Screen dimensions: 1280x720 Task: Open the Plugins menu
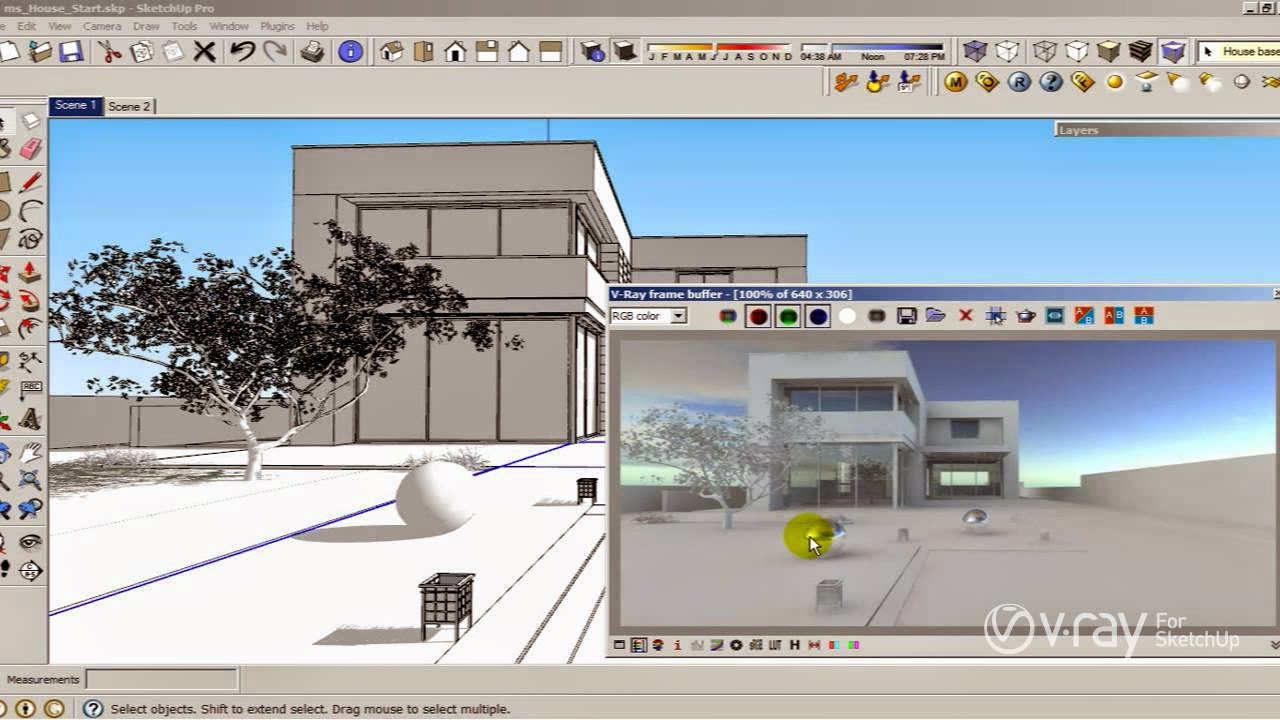click(x=277, y=26)
